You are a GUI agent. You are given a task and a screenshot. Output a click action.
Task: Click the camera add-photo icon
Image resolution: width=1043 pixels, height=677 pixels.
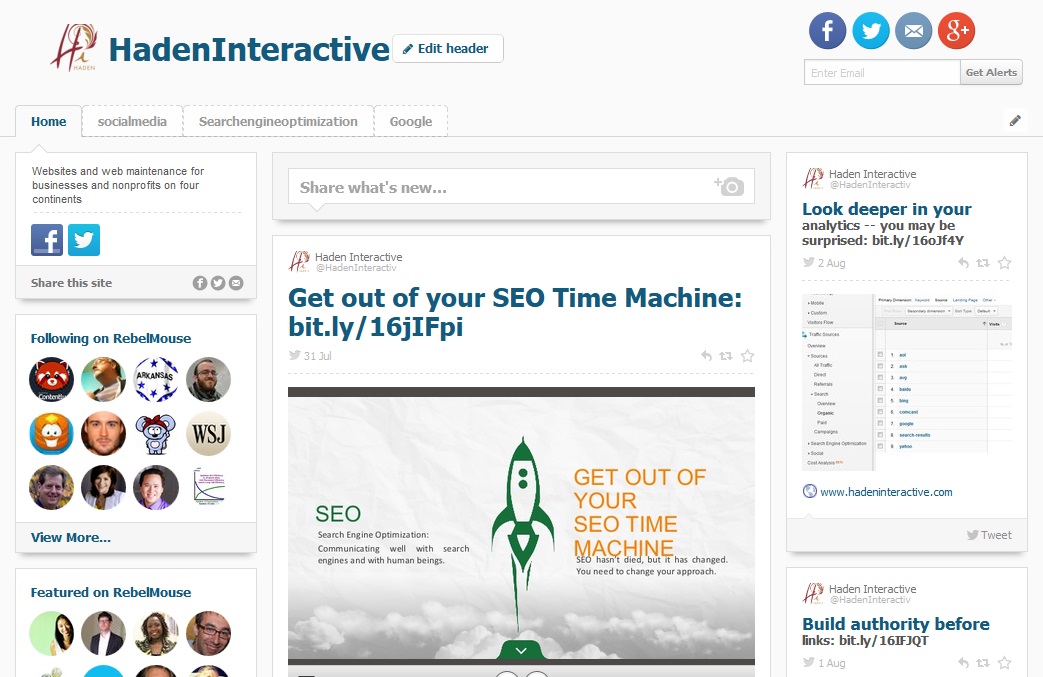tap(729, 186)
